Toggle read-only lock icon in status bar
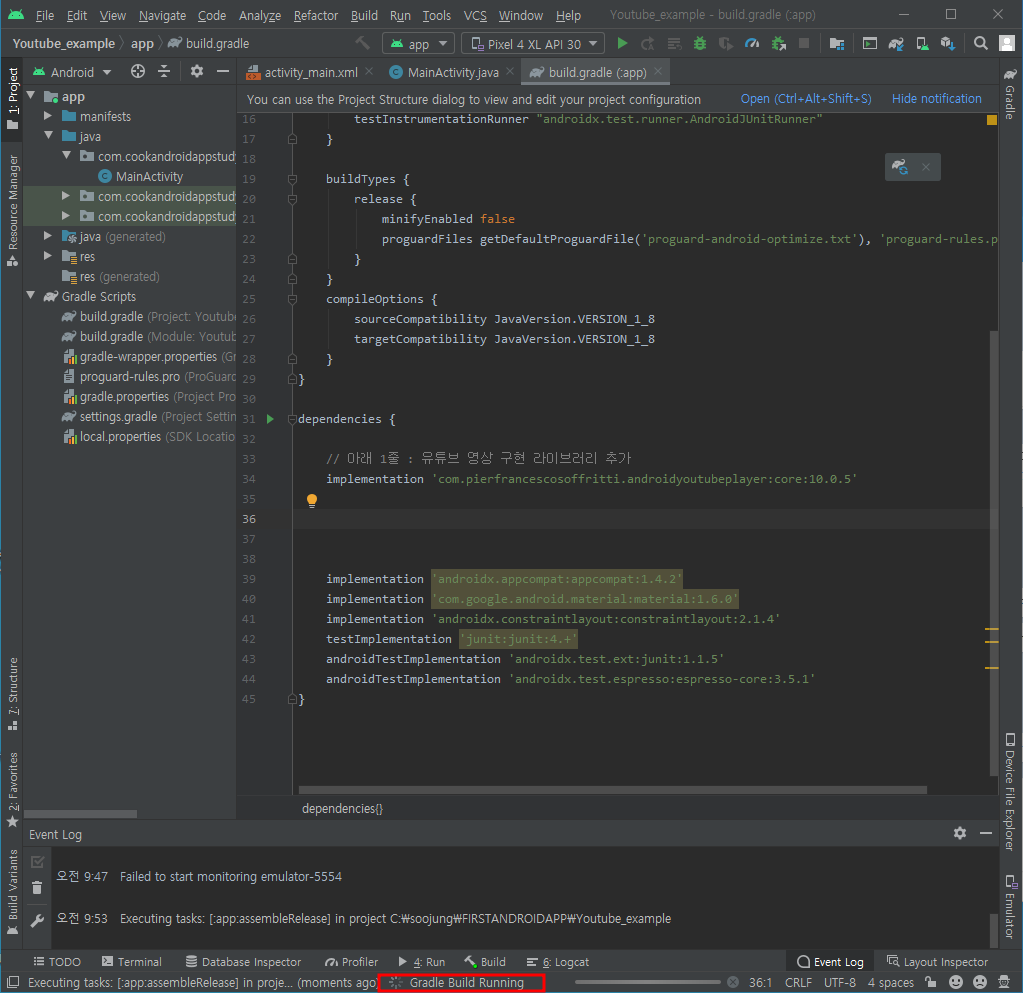This screenshot has height=993, width=1023. click(x=931, y=982)
